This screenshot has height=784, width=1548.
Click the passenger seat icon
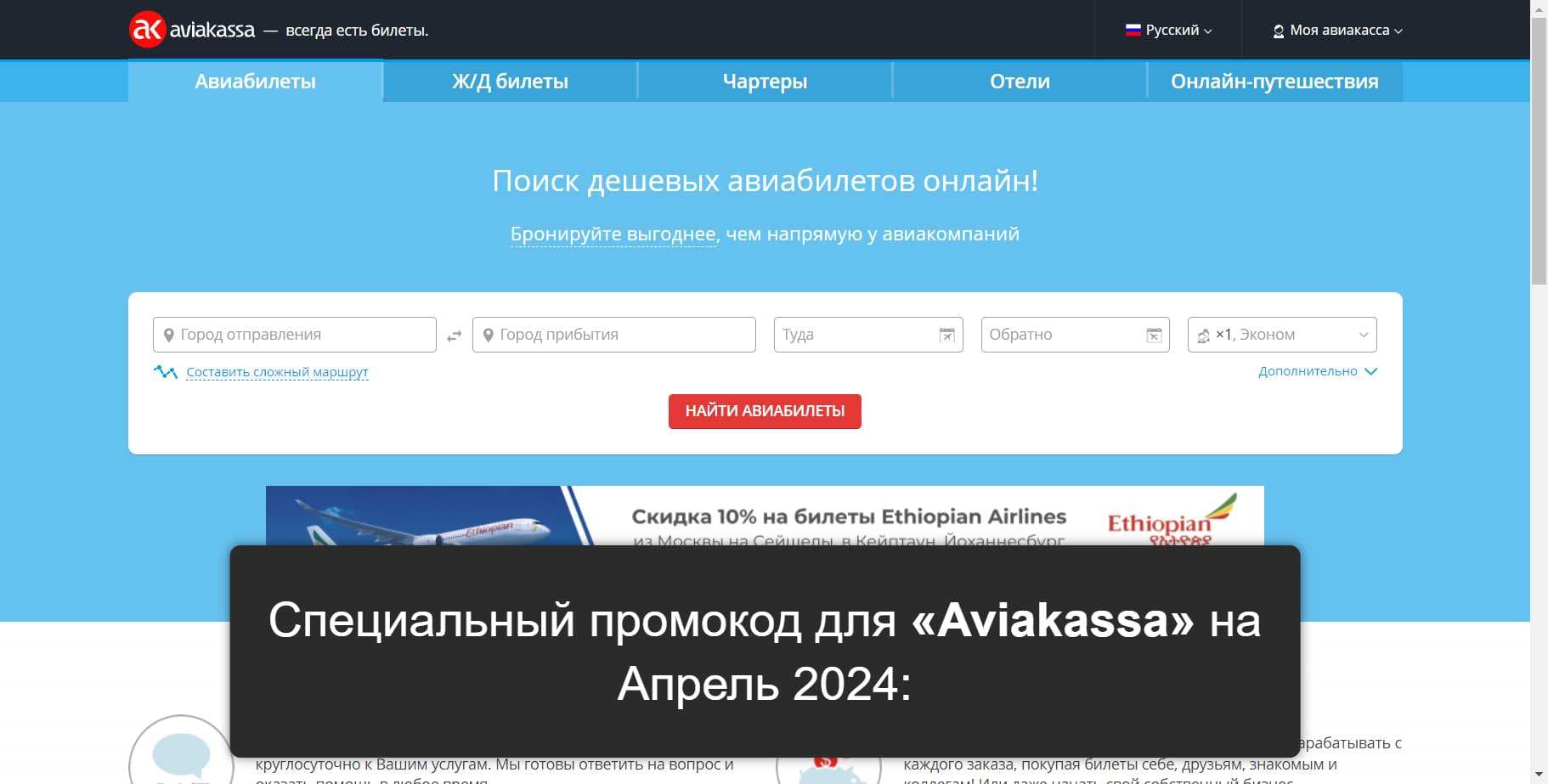click(x=1203, y=336)
